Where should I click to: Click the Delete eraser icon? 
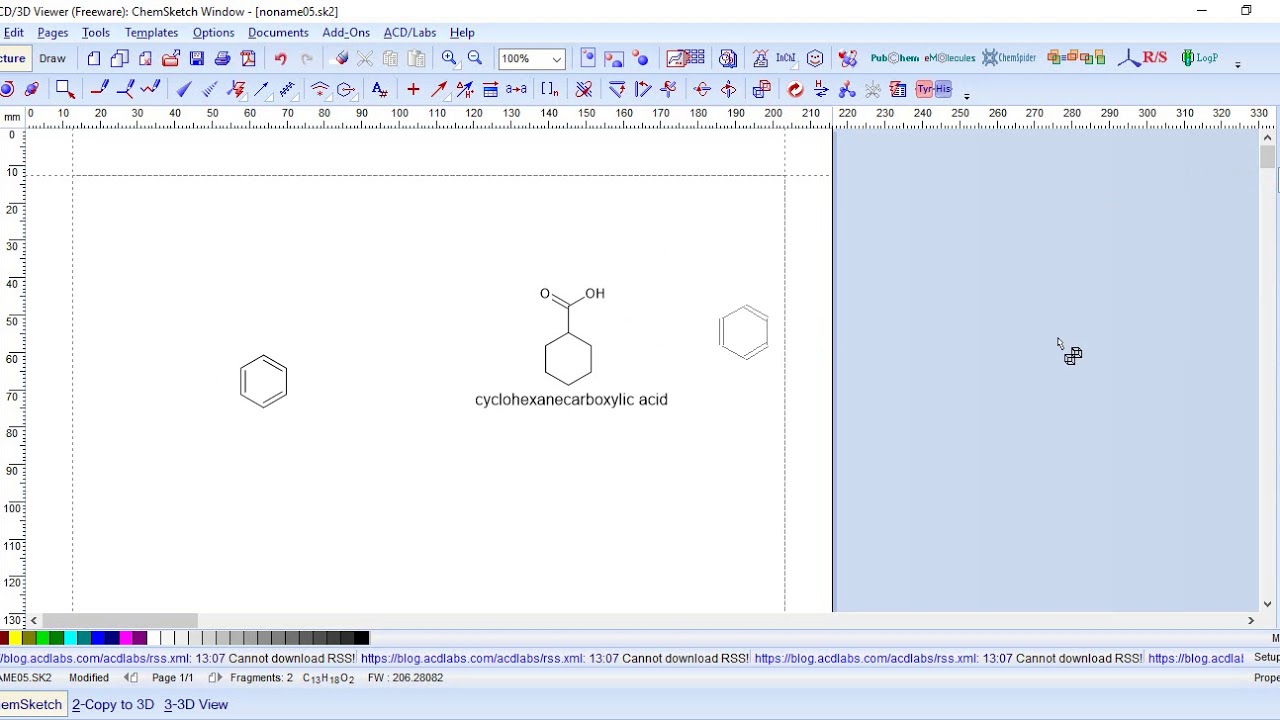(x=341, y=59)
